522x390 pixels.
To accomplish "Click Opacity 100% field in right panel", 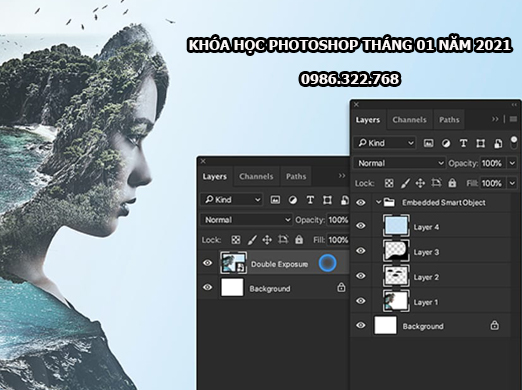I will point(492,163).
